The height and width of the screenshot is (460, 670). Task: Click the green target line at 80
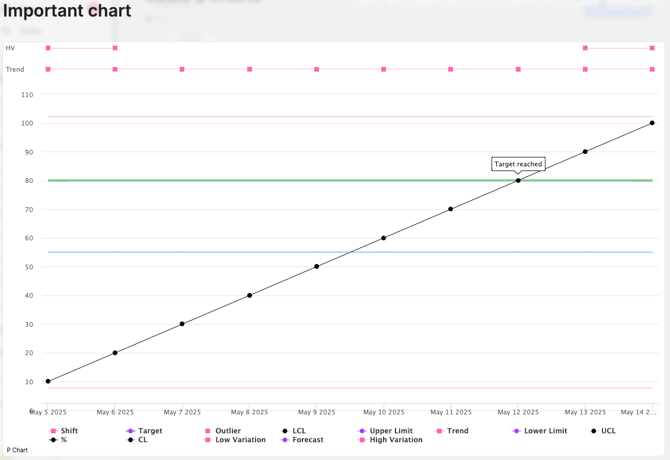(300, 181)
